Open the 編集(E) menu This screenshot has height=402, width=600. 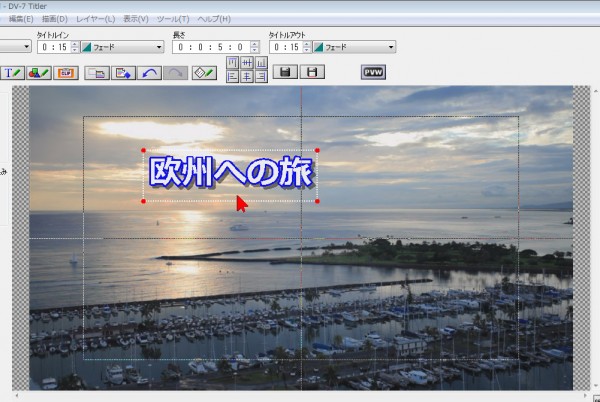pos(21,19)
